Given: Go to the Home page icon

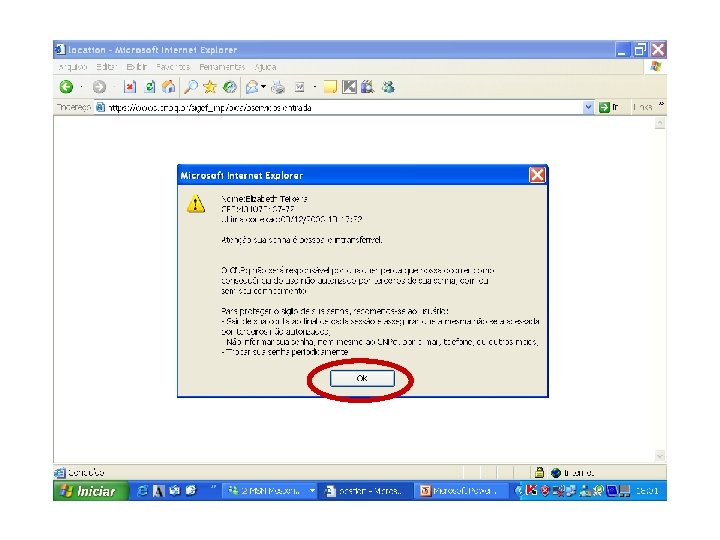Looking at the screenshot, I should [x=169, y=87].
